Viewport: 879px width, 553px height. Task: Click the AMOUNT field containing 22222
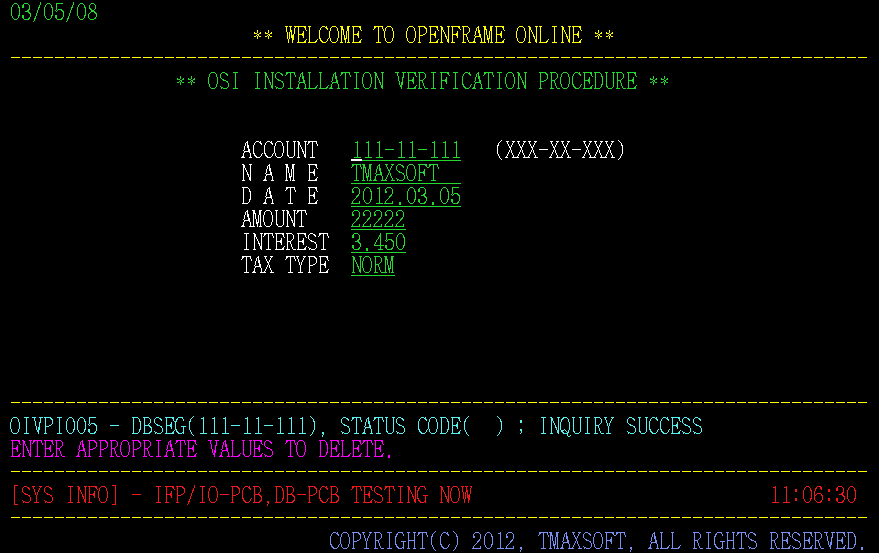point(378,220)
